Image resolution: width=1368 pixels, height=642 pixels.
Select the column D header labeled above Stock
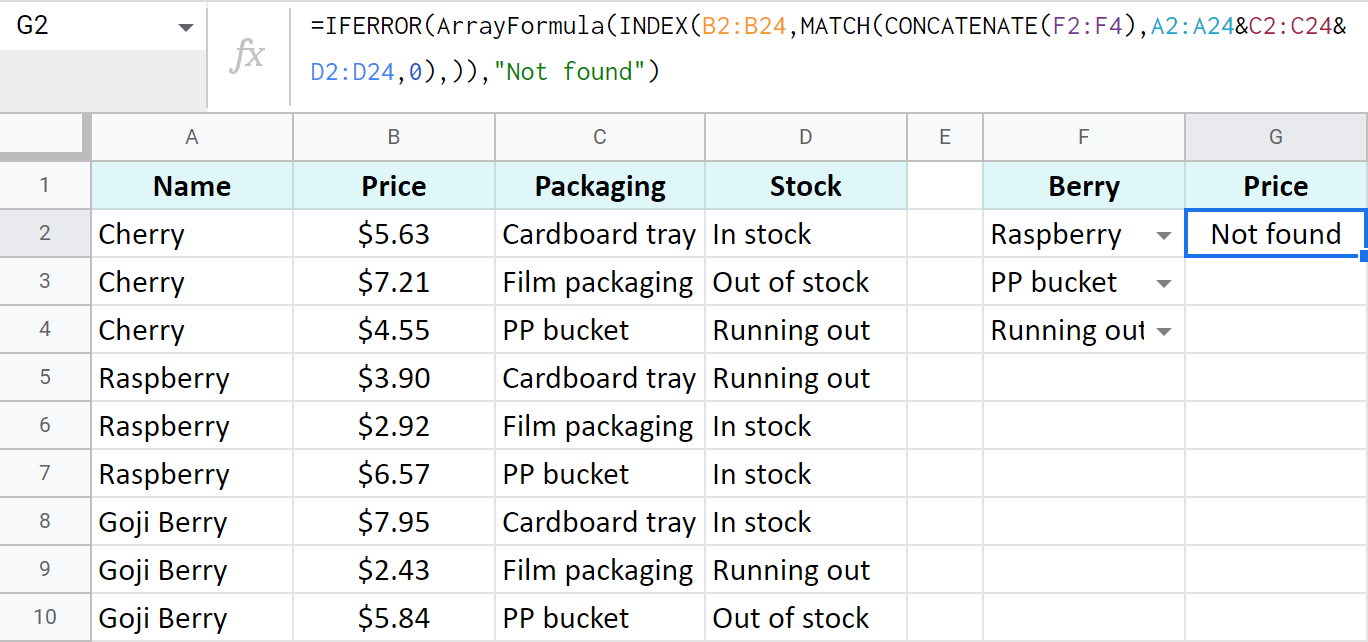pos(805,137)
